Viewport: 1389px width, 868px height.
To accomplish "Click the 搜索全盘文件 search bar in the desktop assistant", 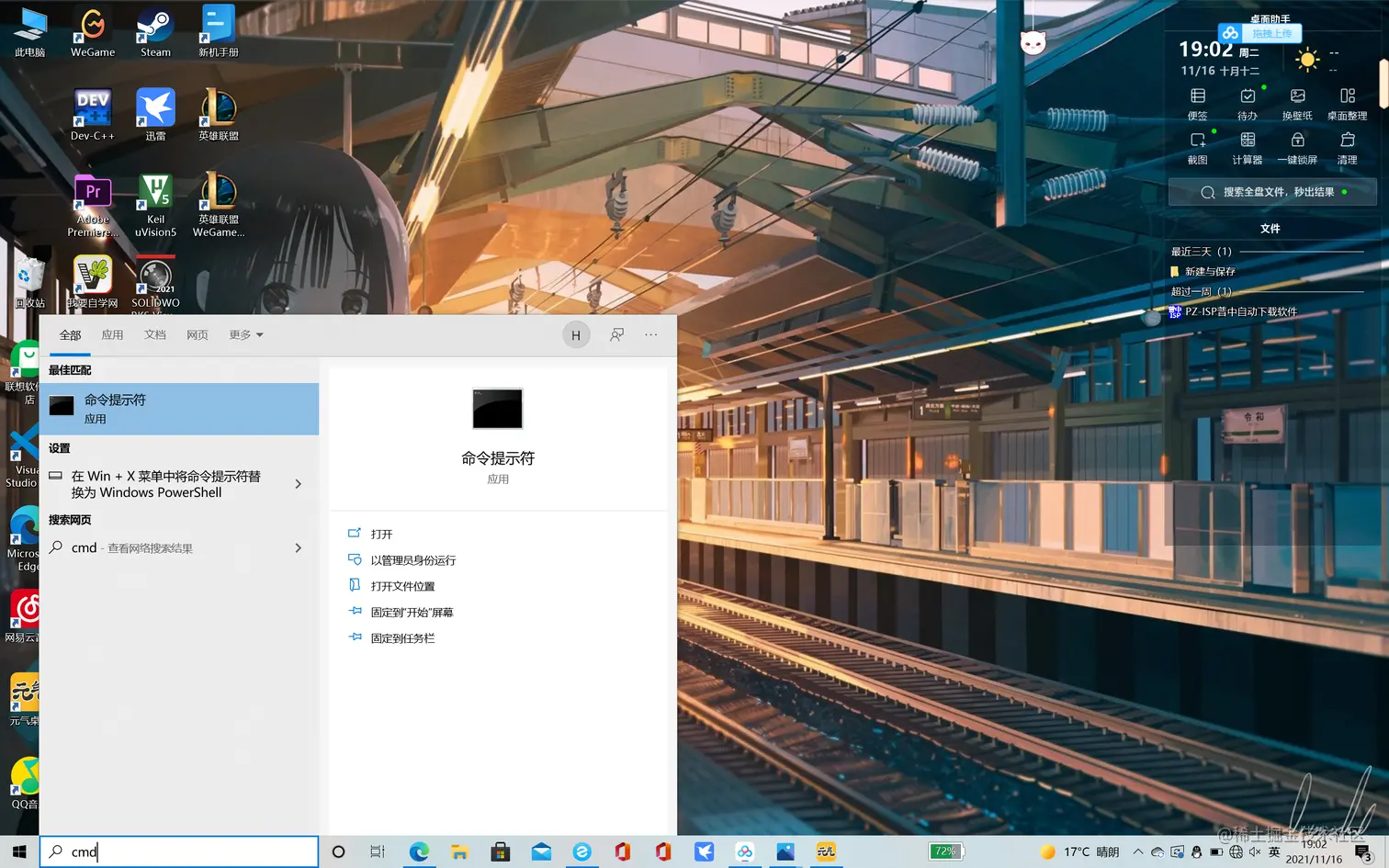I will [1272, 192].
